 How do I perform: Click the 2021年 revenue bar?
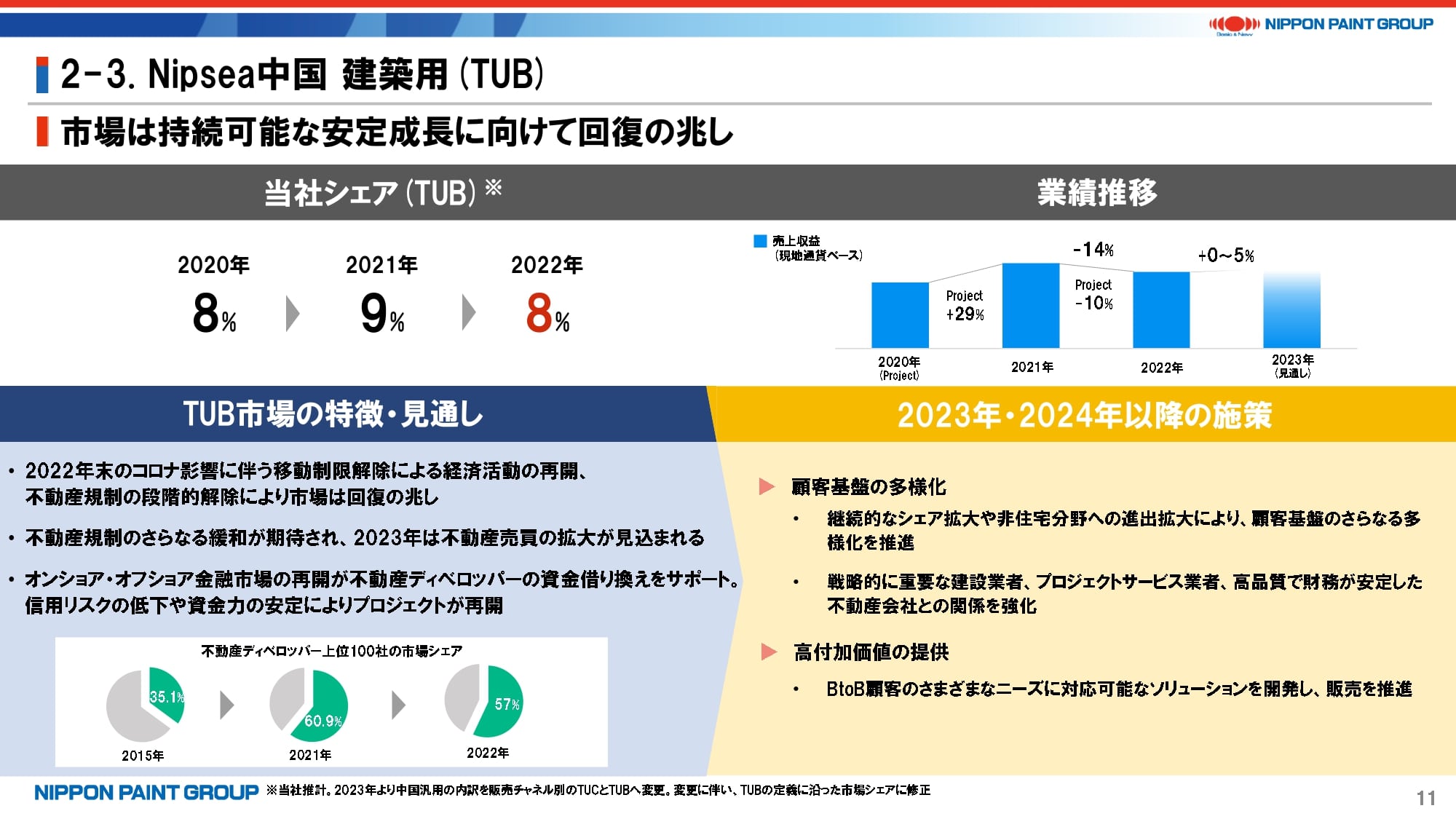pyautogui.click(x=1031, y=306)
